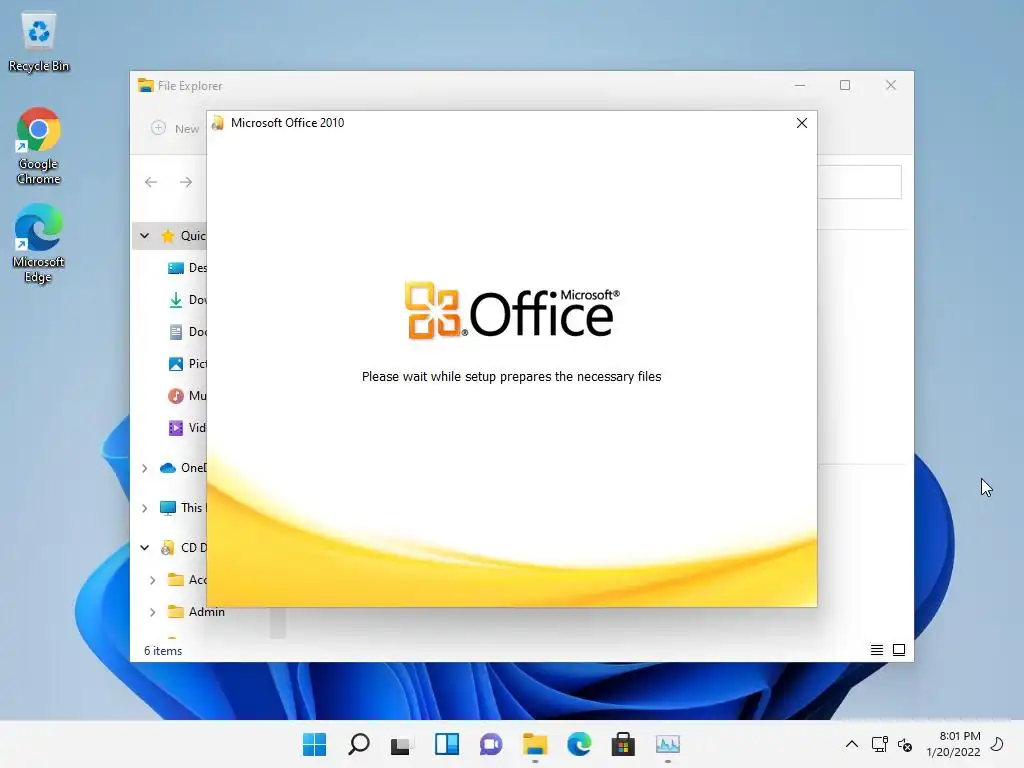Open File Explorer from taskbar
This screenshot has width=1024, height=768.
click(x=535, y=744)
